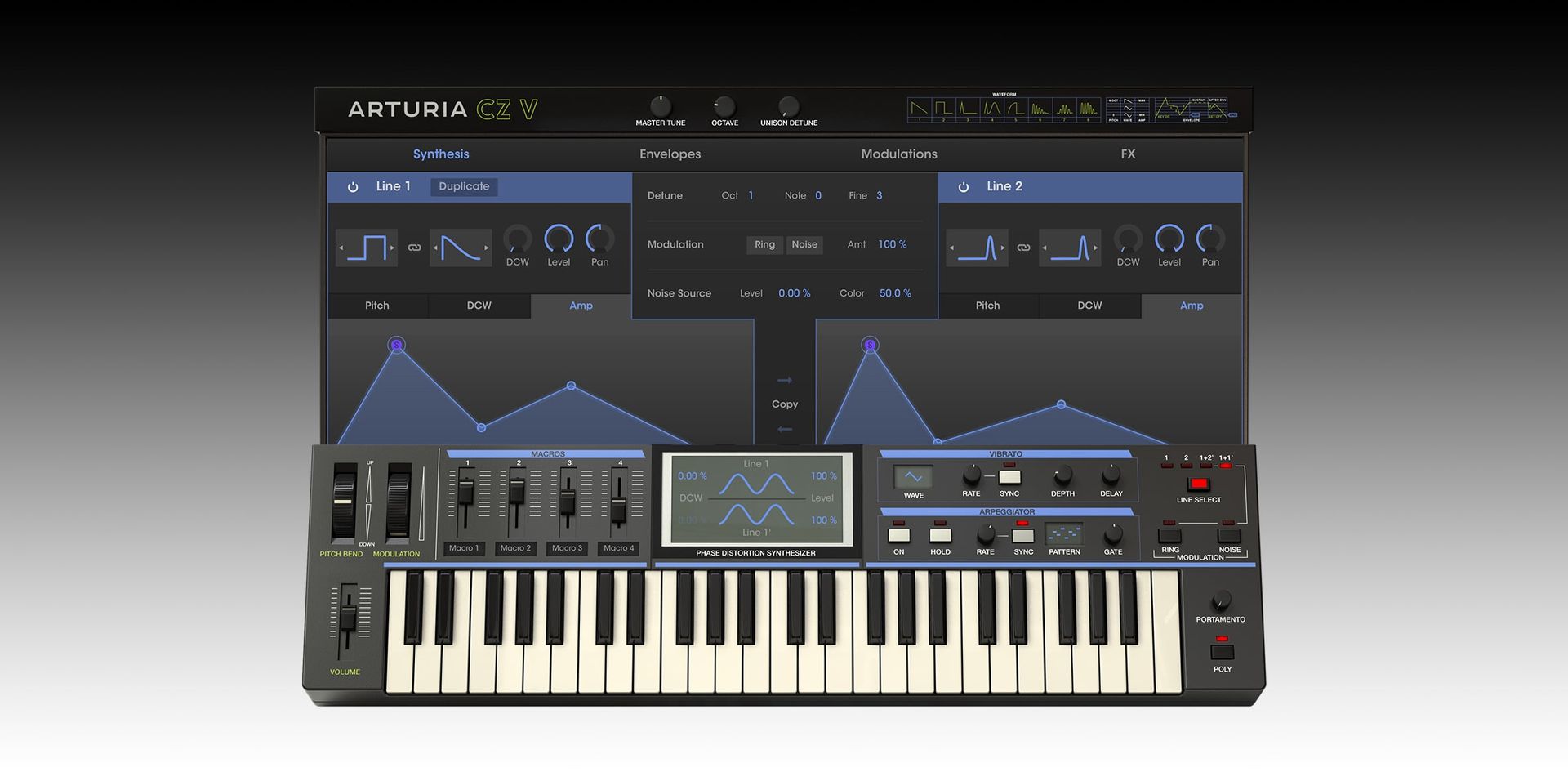Click the Line 2 waveform link icon
Image resolution: width=1568 pixels, height=772 pixels.
click(x=1023, y=248)
